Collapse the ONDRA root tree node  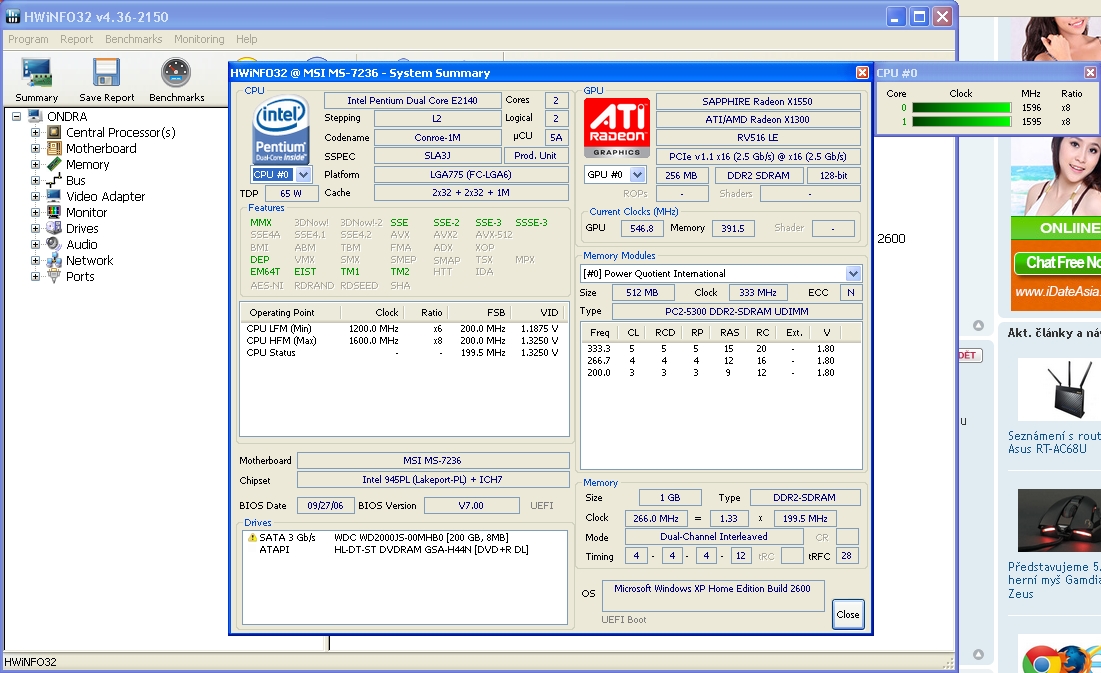pos(18,117)
